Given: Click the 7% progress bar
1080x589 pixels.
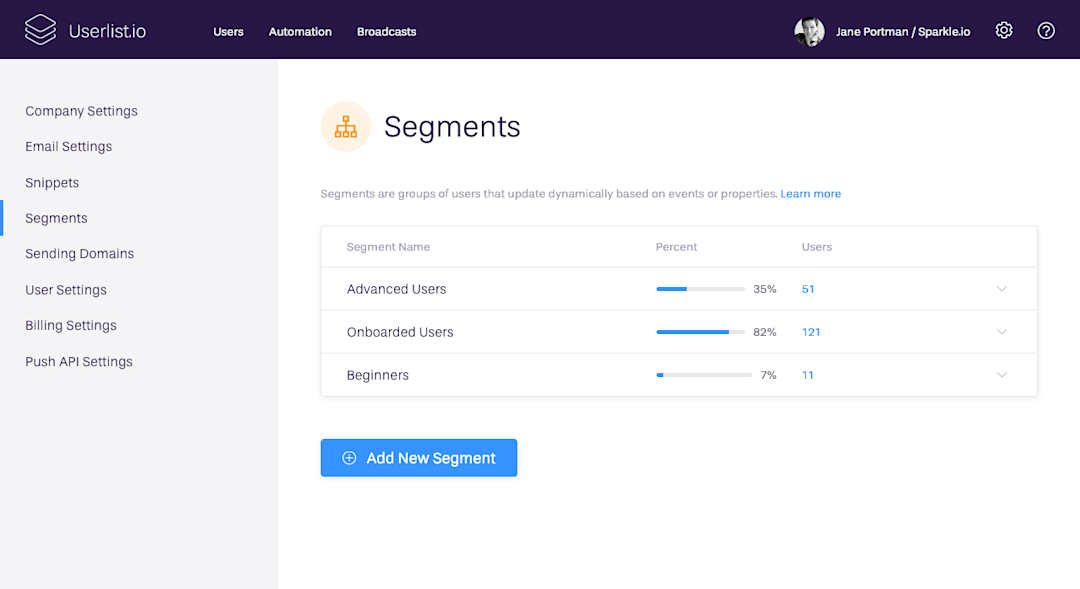Looking at the screenshot, I should (x=704, y=375).
